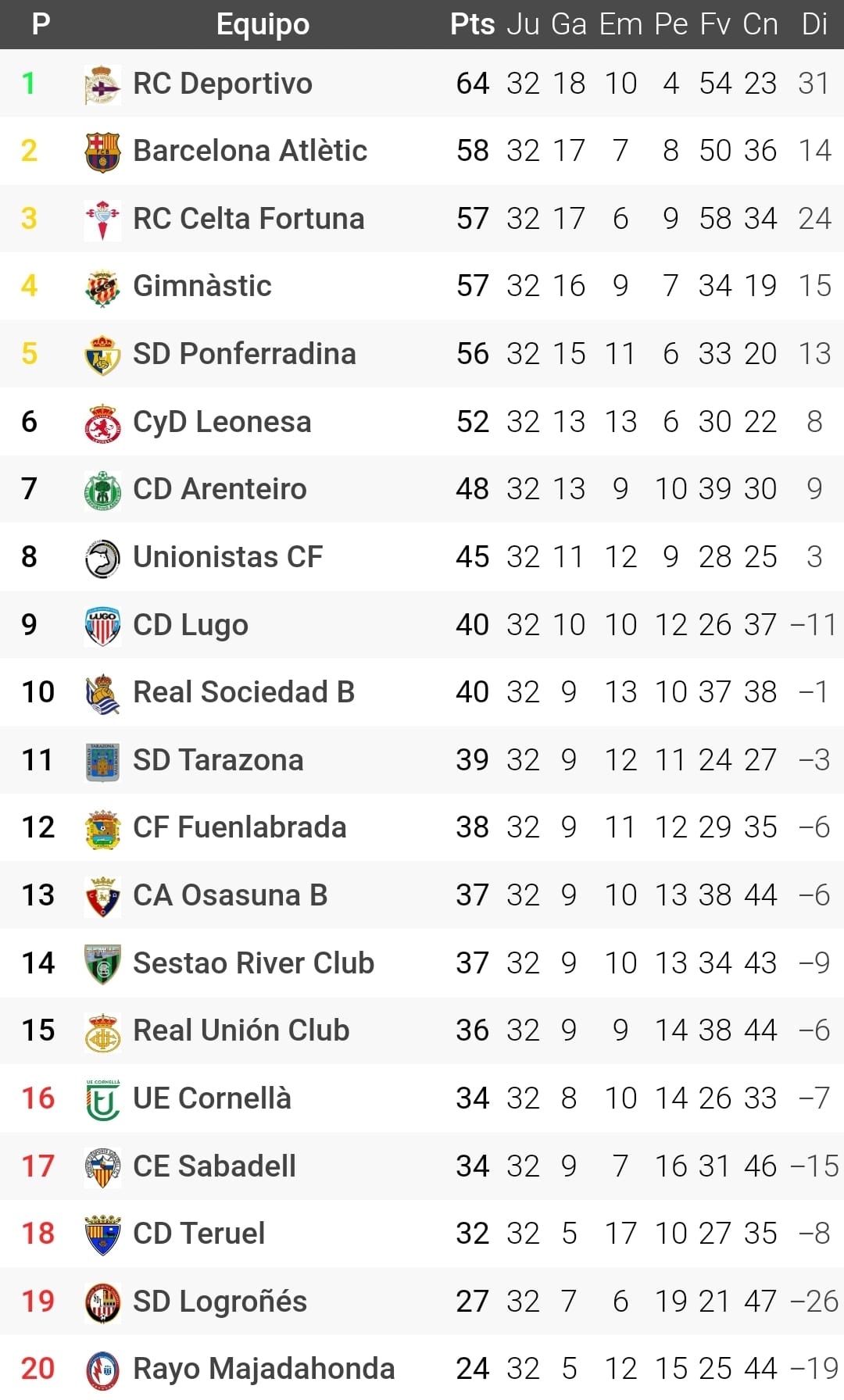Click the Fv column header
Screen dimensions: 844x1400
pyautogui.click(x=715, y=24)
